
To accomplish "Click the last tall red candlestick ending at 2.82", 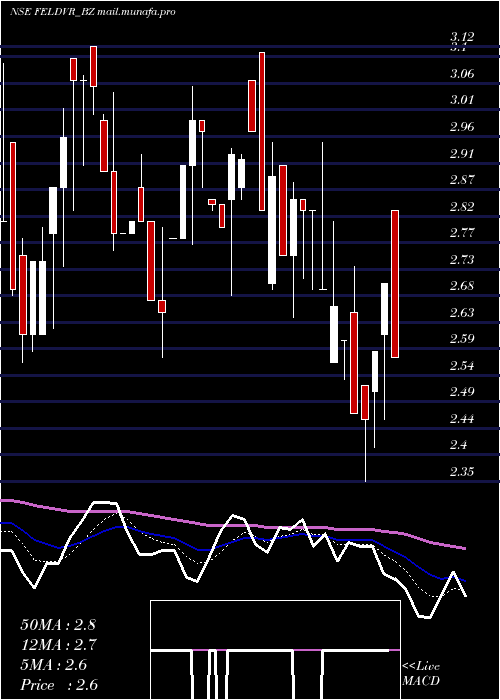I will tap(395, 284).
